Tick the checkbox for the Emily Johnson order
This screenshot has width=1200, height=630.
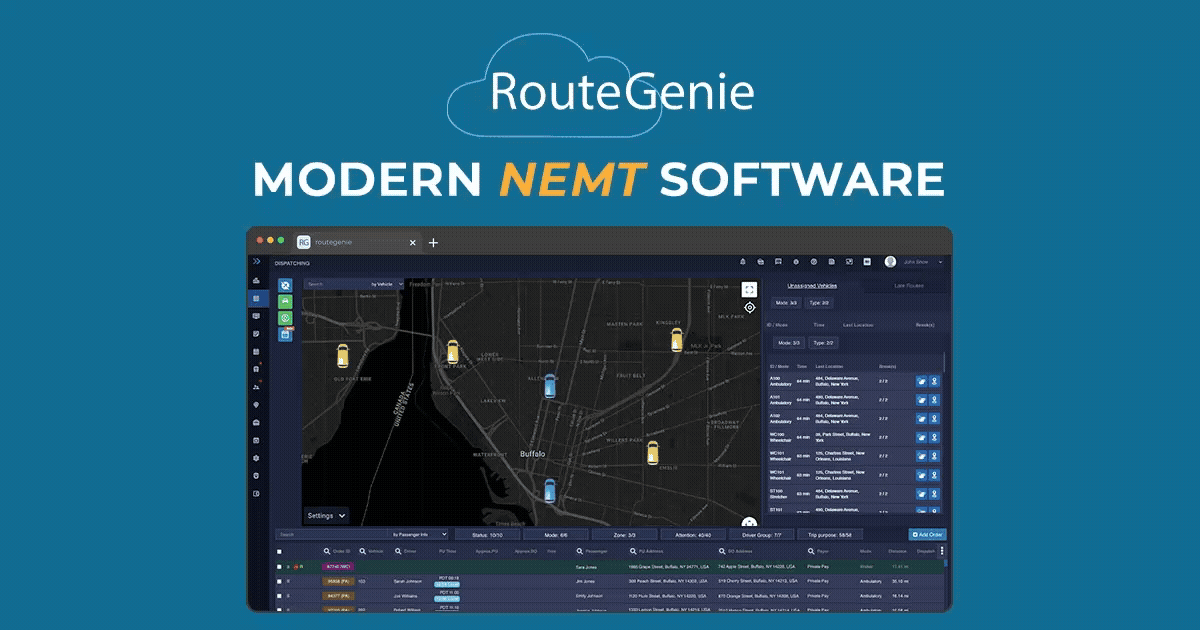(x=280, y=595)
